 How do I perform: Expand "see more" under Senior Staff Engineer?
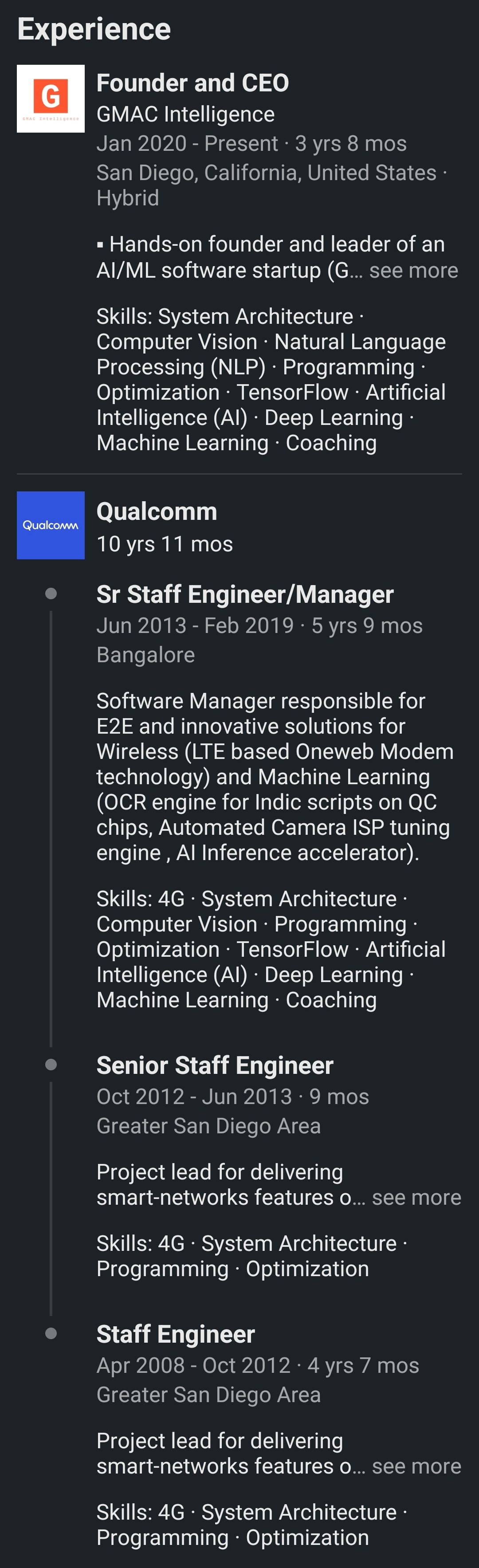pyautogui.click(x=416, y=1197)
